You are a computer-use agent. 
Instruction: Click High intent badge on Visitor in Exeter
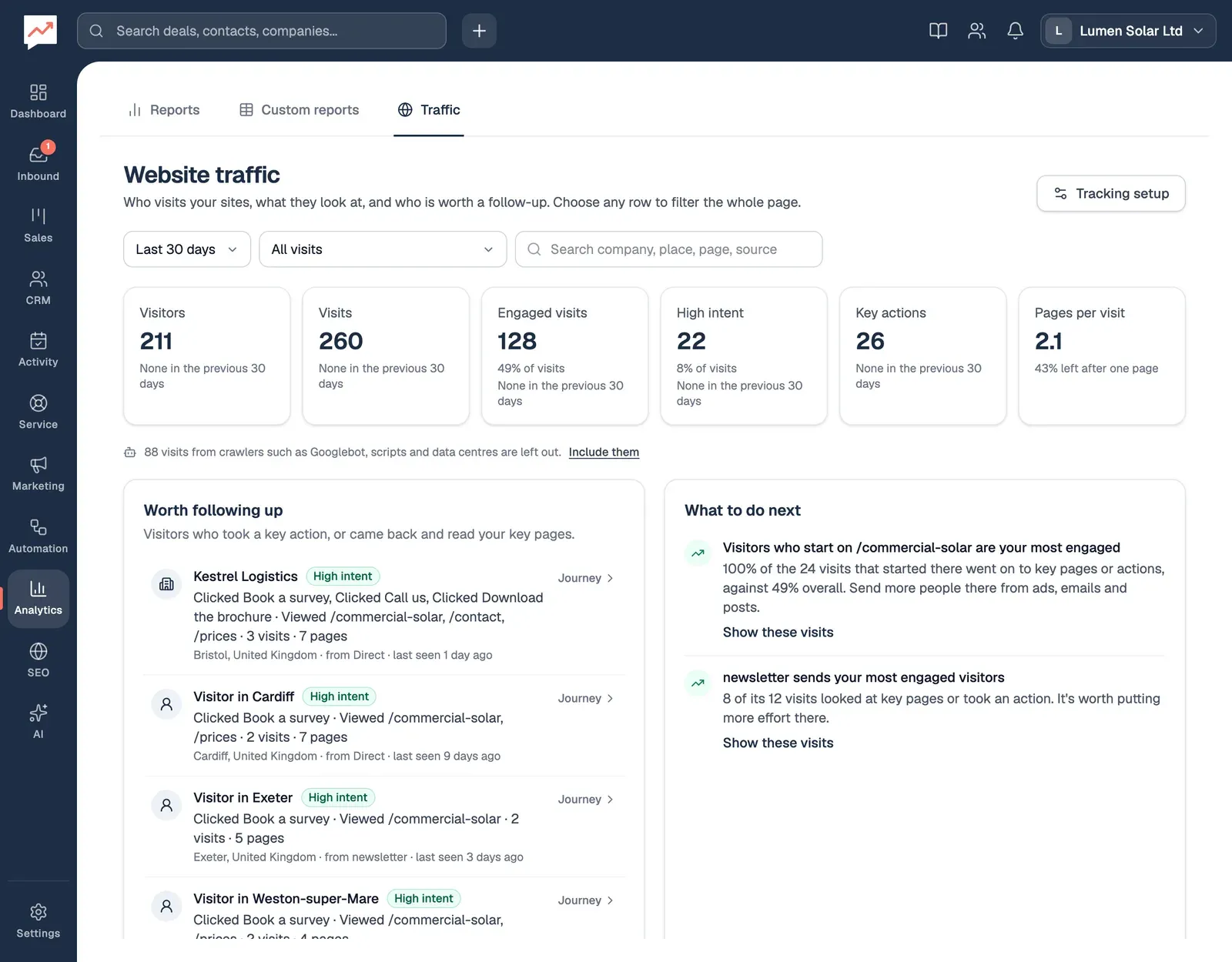tap(338, 797)
